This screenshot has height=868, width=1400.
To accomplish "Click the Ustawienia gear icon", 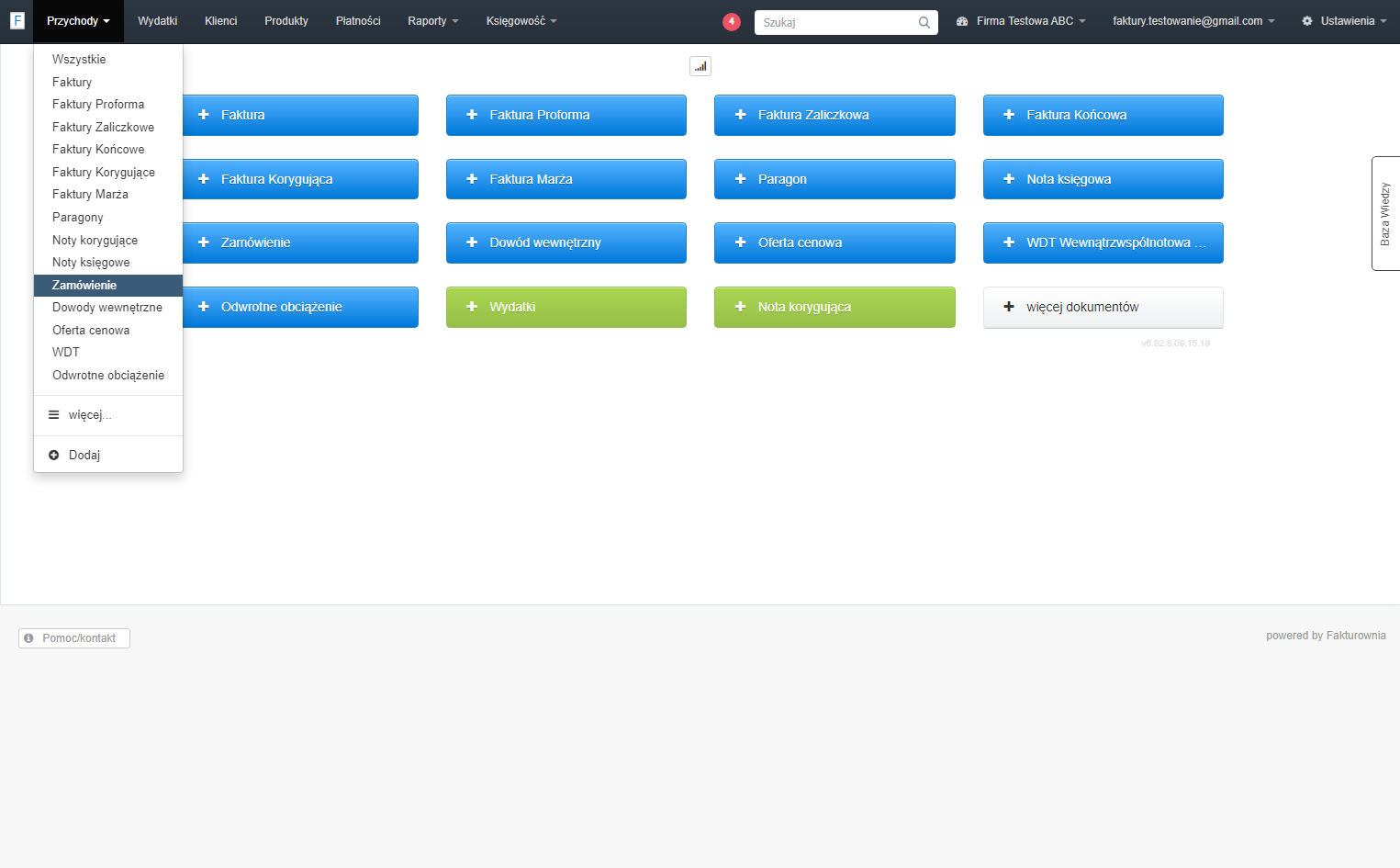I will 1307,21.
